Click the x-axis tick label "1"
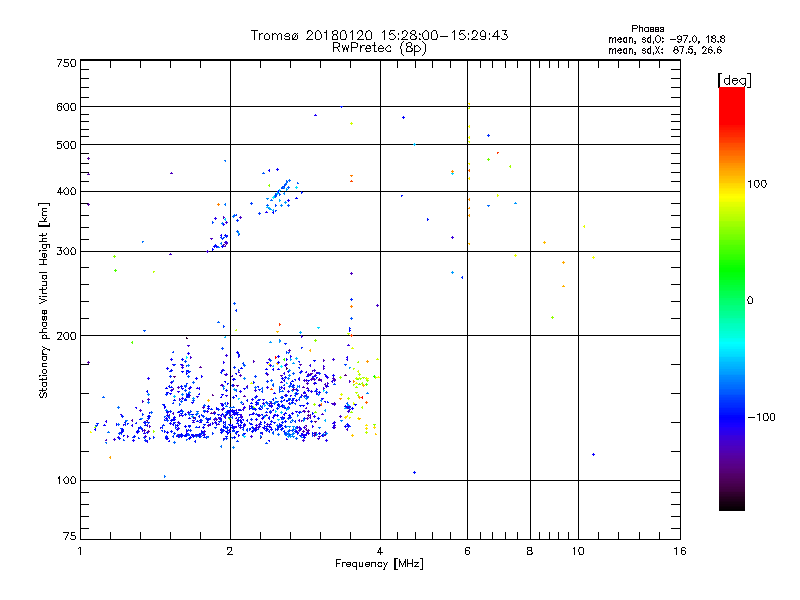This screenshot has height=600, width=800. pyautogui.click(x=80, y=551)
